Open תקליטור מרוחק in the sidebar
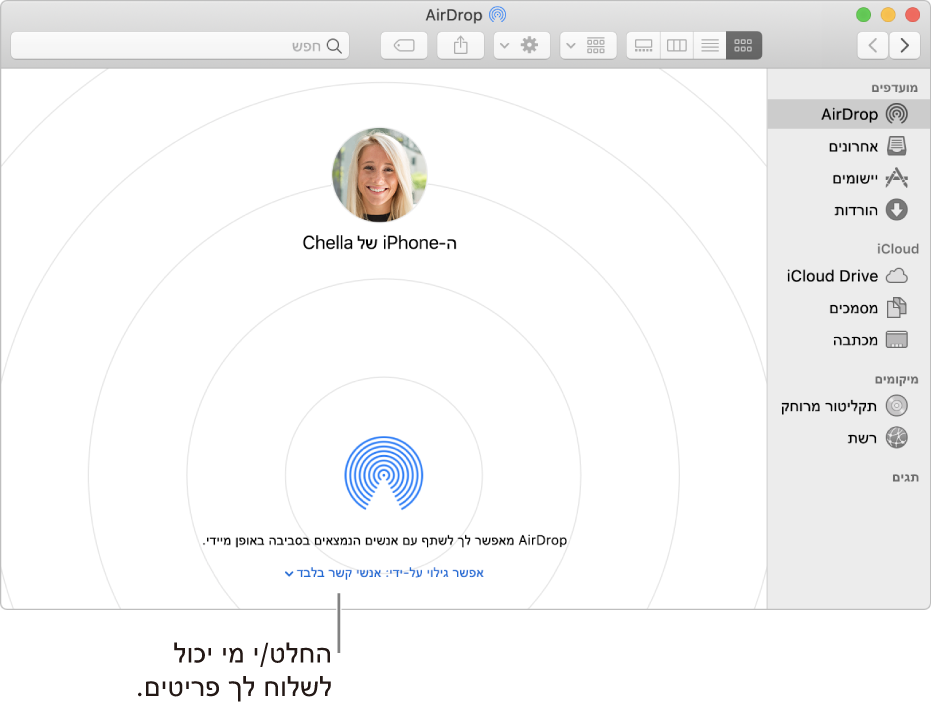Screen dimensions: 931x713 coord(849,406)
